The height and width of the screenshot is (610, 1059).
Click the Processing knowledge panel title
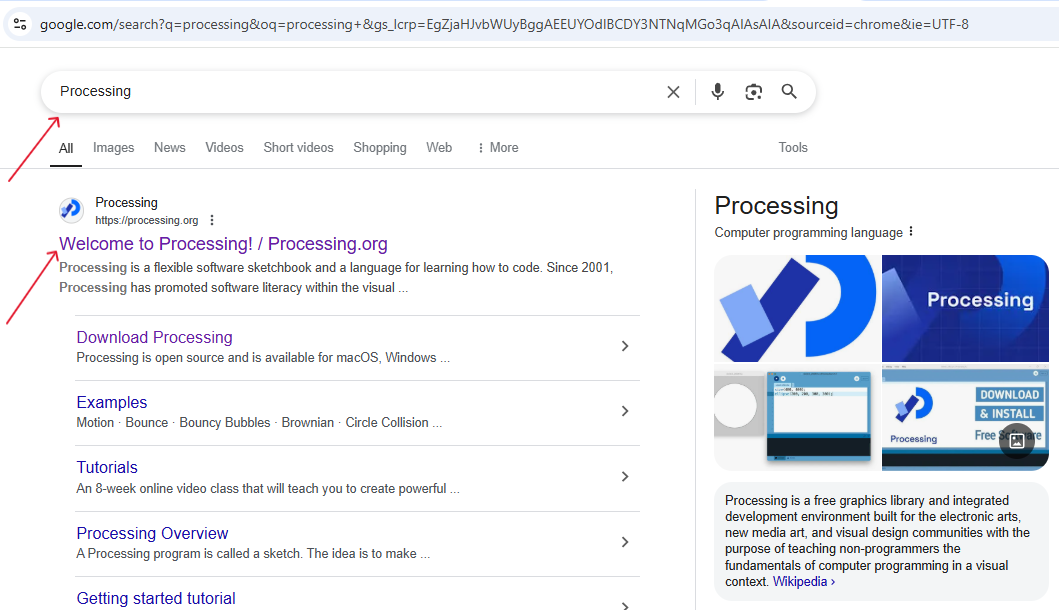pyautogui.click(x=776, y=206)
